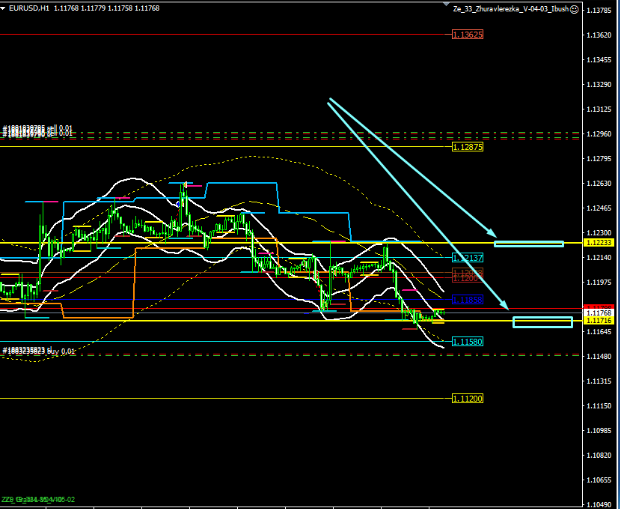
Task: Click the chart shift triangle beside EURUSD
Action: tap(5, 8)
